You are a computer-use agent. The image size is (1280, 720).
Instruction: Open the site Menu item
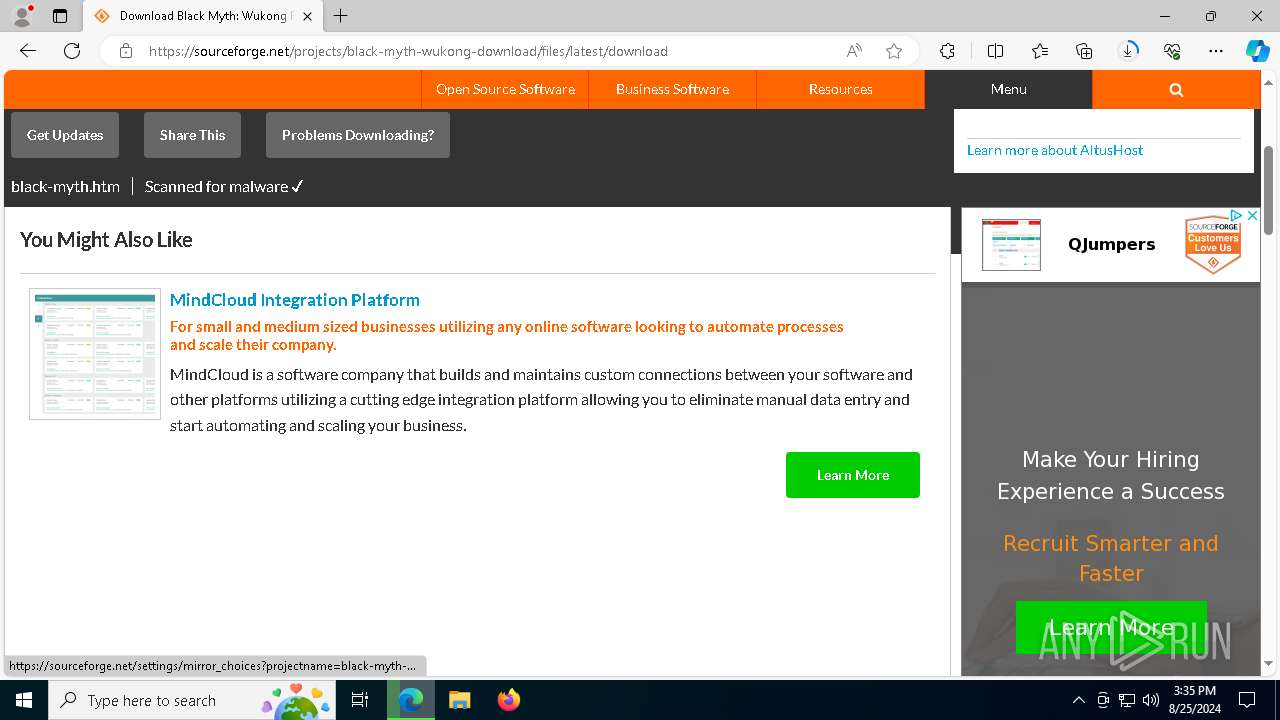1008,89
